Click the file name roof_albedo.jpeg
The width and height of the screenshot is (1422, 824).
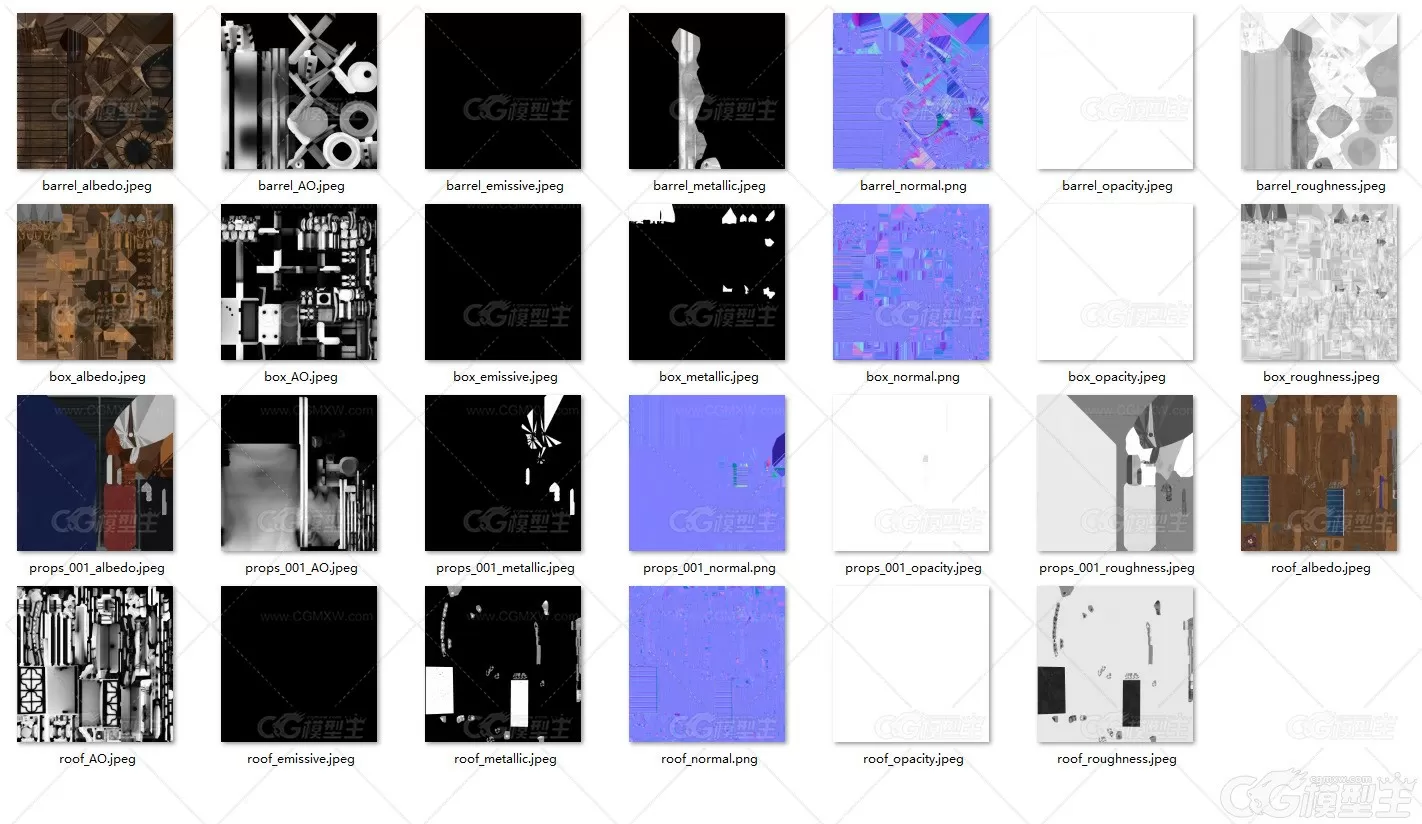pos(1321,568)
